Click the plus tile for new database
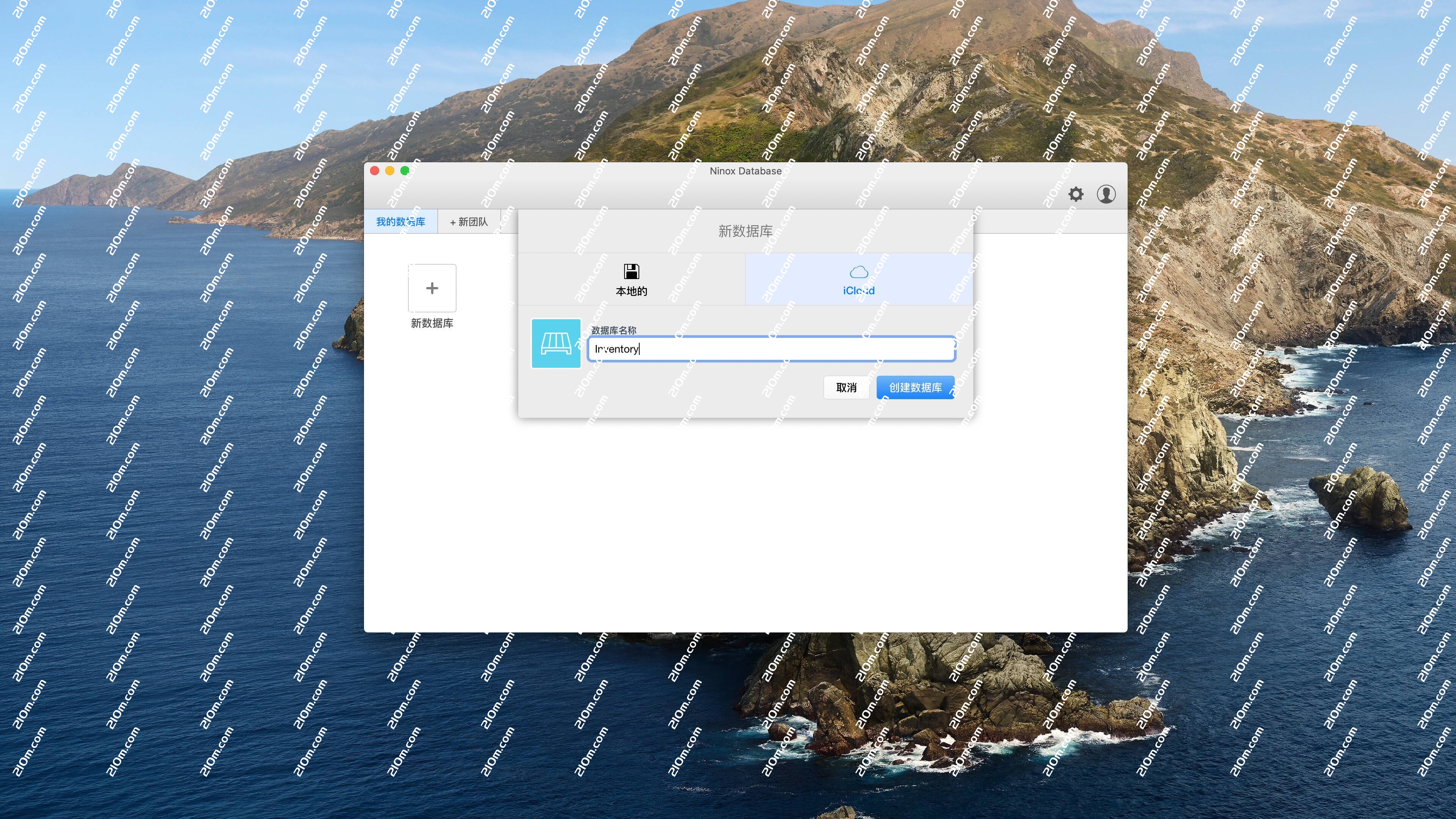 click(432, 288)
